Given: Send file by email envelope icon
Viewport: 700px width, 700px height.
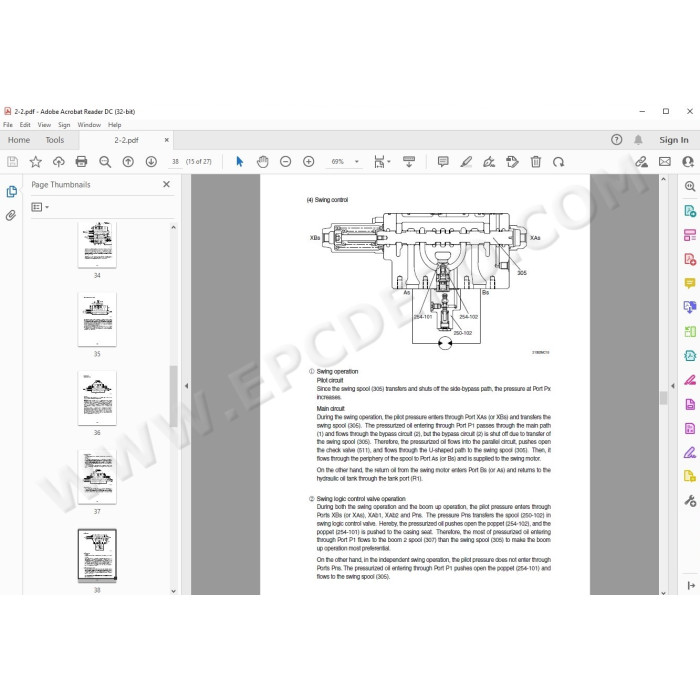Looking at the screenshot, I should click(x=665, y=162).
